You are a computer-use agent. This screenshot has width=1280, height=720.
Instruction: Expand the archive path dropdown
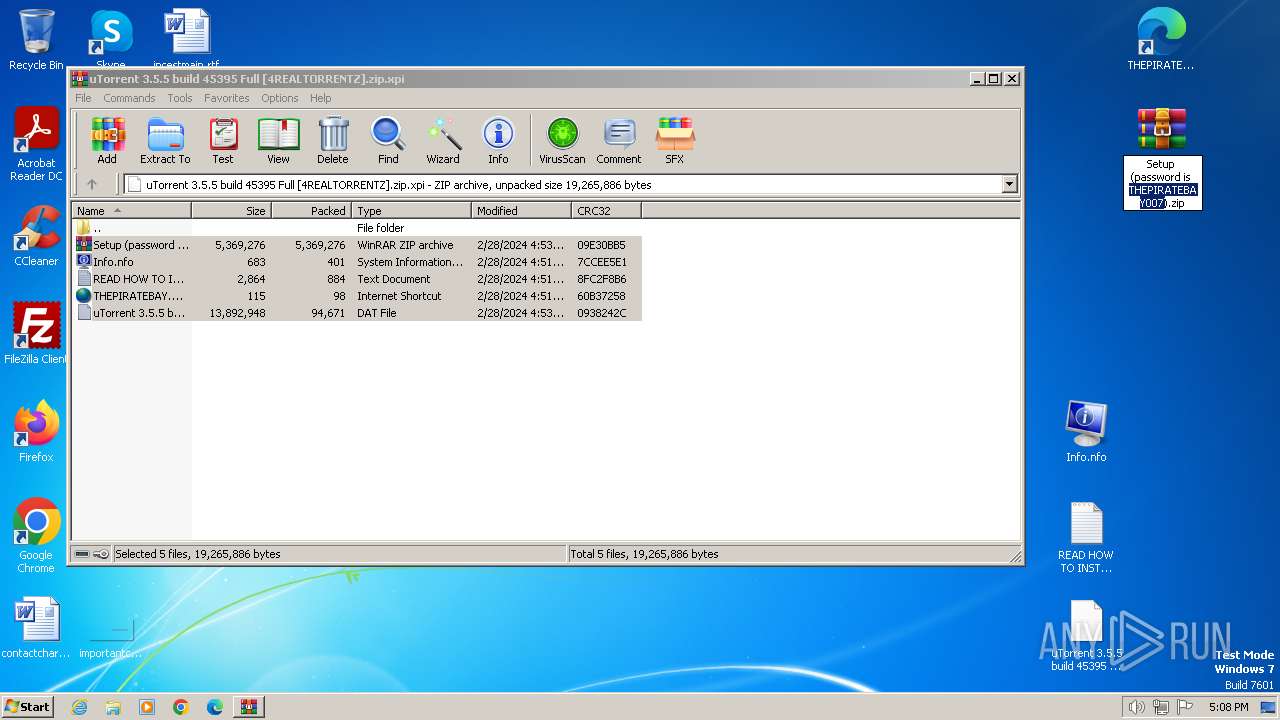coord(1009,184)
